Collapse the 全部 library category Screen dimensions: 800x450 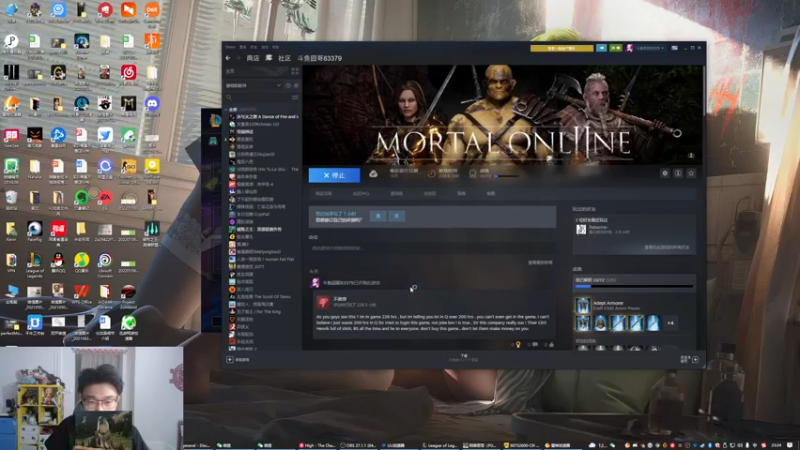(x=227, y=109)
